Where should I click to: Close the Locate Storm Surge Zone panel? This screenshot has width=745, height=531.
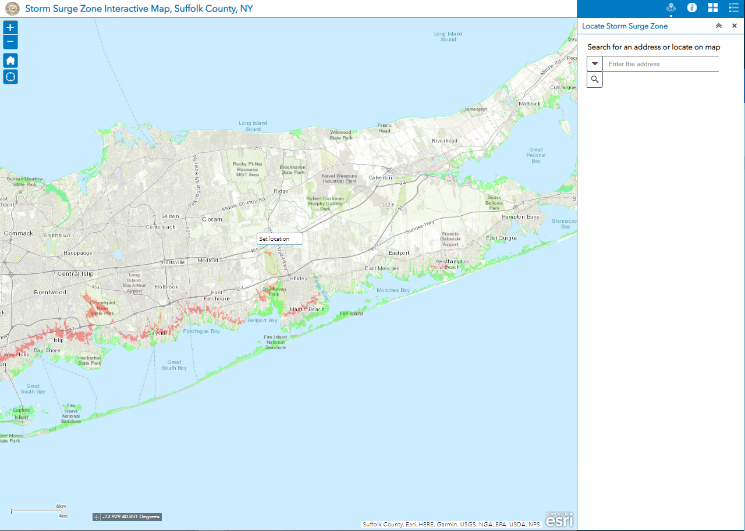coord(735,26)
